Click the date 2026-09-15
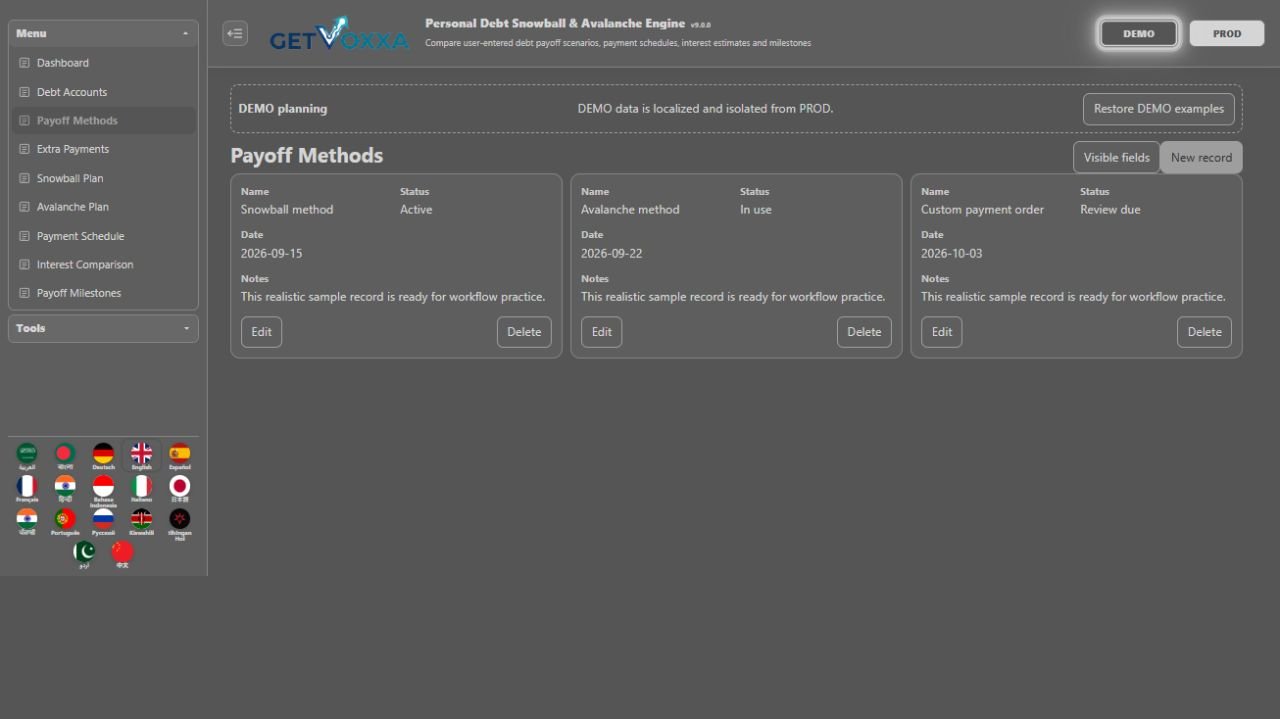1280x719 pixels. tap(271, 254)
